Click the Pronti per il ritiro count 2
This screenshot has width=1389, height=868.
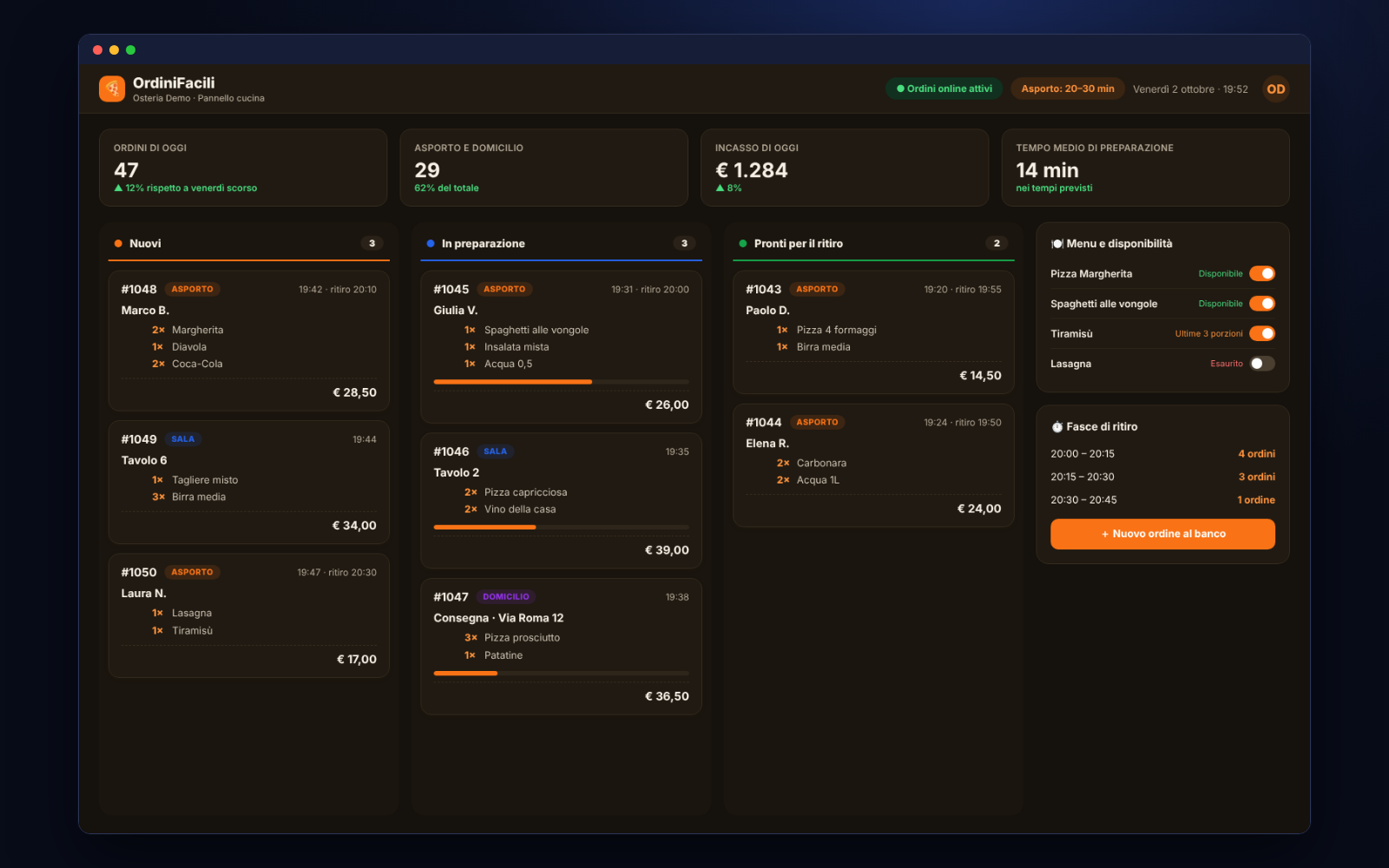point(997,244)
